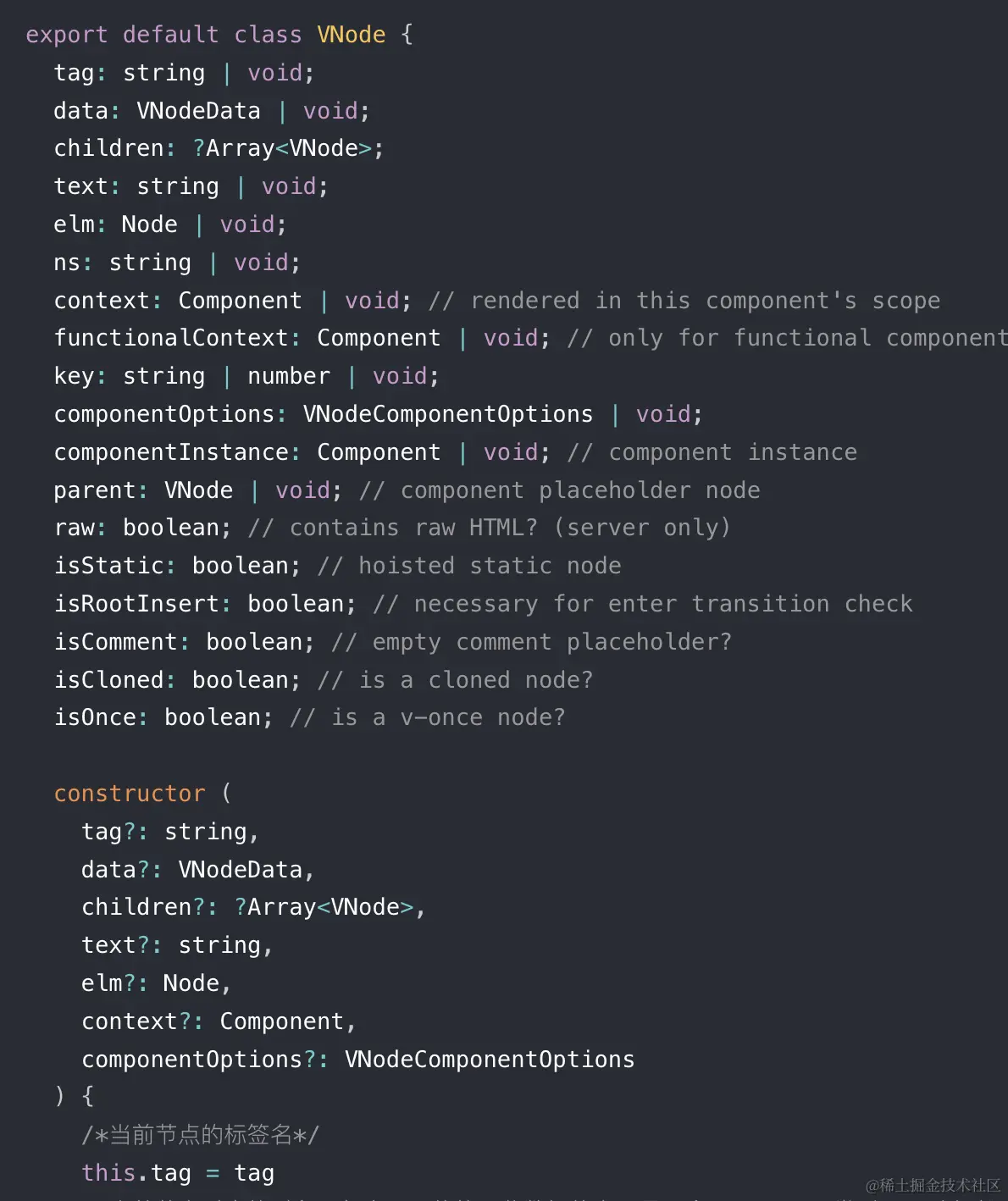The height and width of the screenshot is (1201, 1008).
Task: Click the 'parent' property name
Action: click(x=95, y=490)
